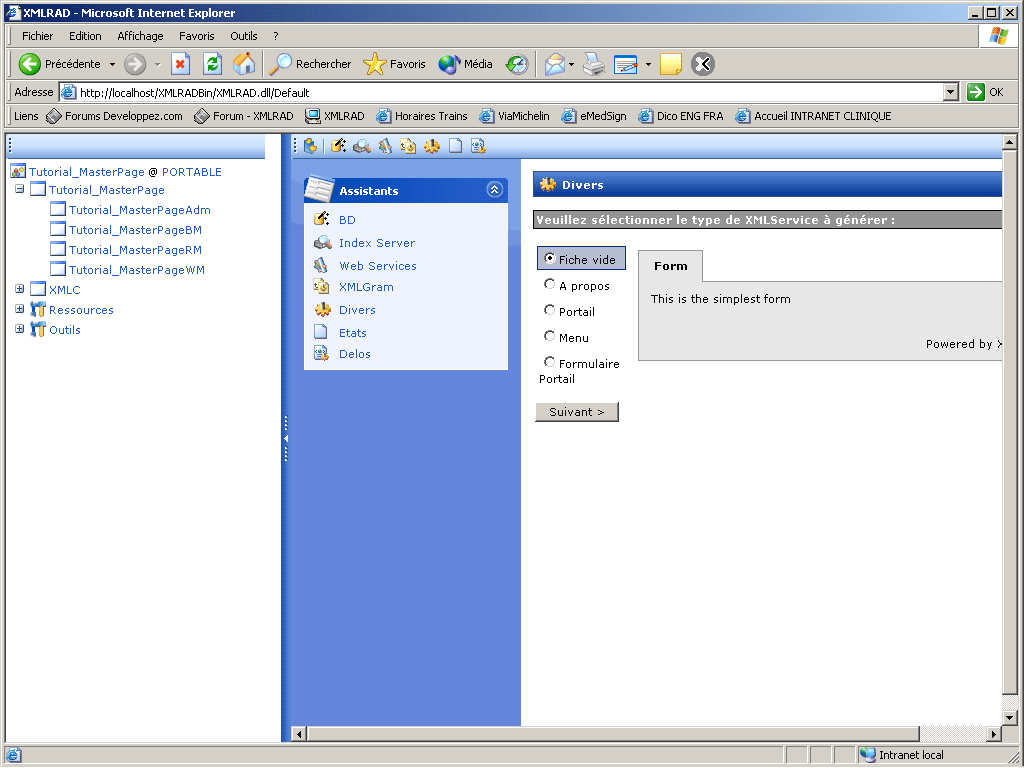Viewport: 1024px width, 768px height.
Task: Click the first icon in the XMLRAD toolbar
Action: pos(311,146)
